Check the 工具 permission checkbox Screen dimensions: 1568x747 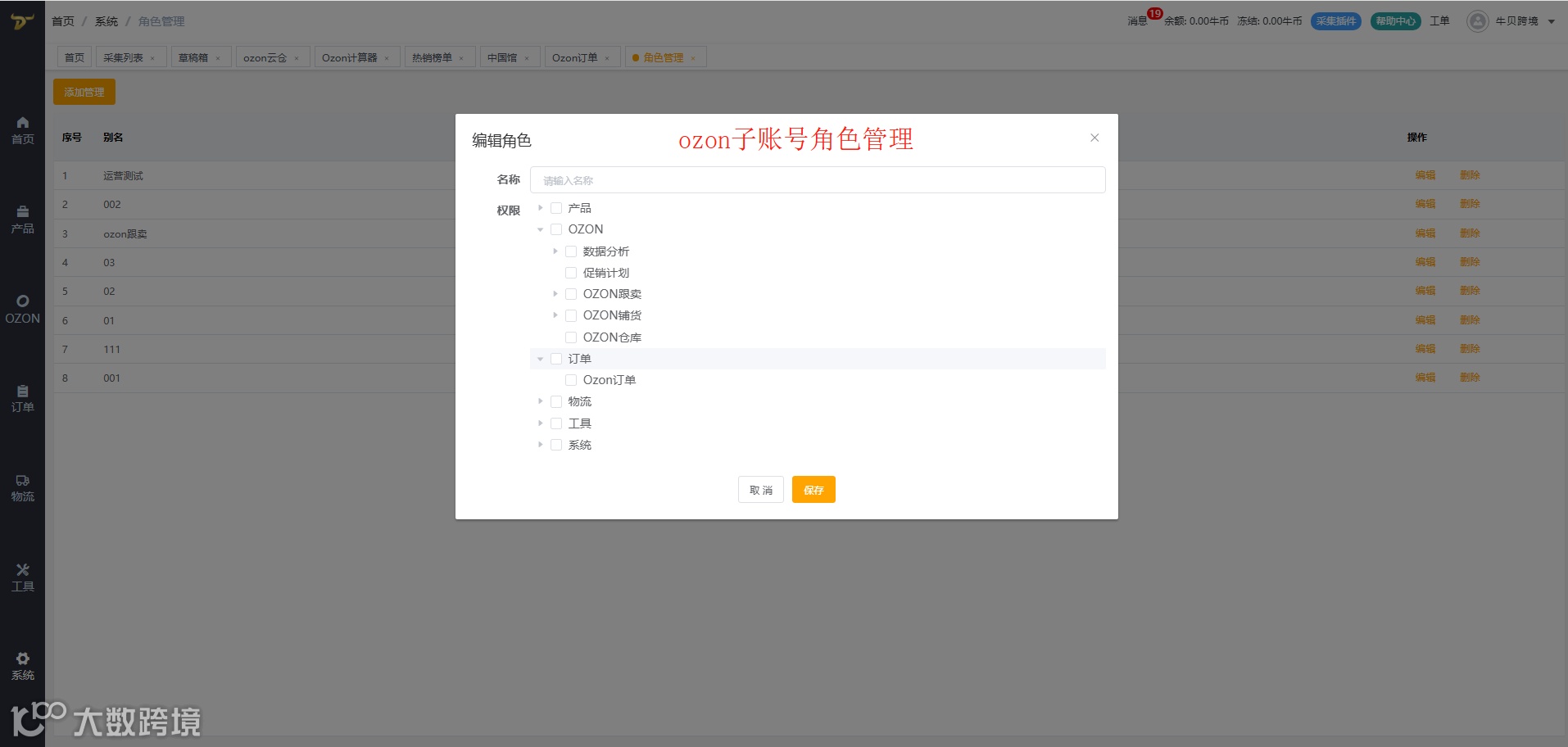click(x=556, y=423)
